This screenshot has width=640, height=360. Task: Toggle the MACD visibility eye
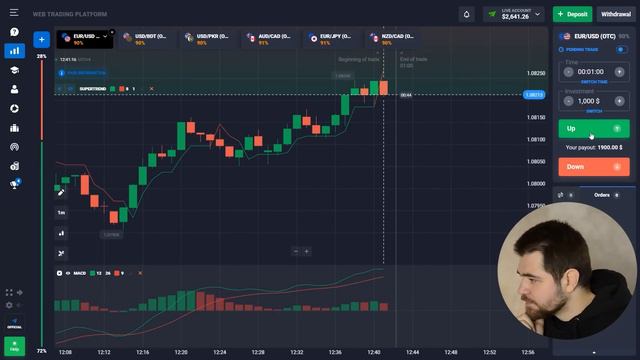68,273
